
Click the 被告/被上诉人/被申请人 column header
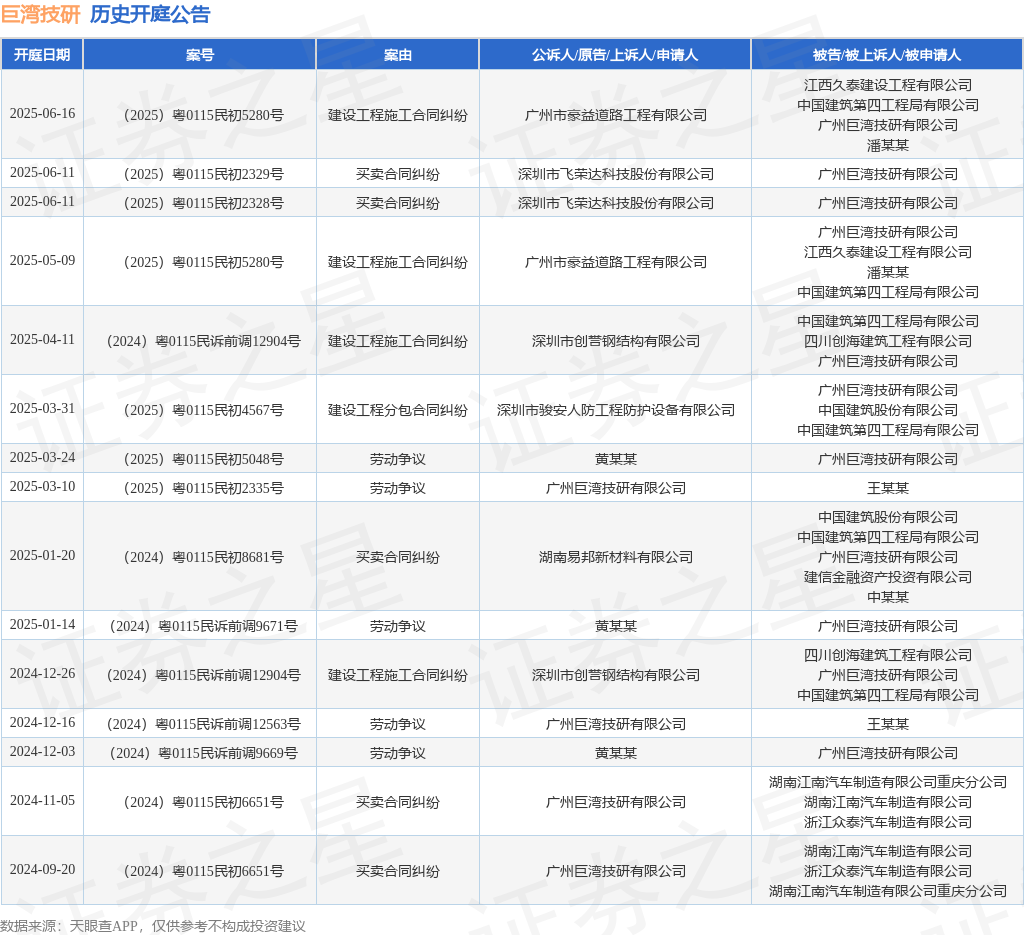tap(886, 55)
